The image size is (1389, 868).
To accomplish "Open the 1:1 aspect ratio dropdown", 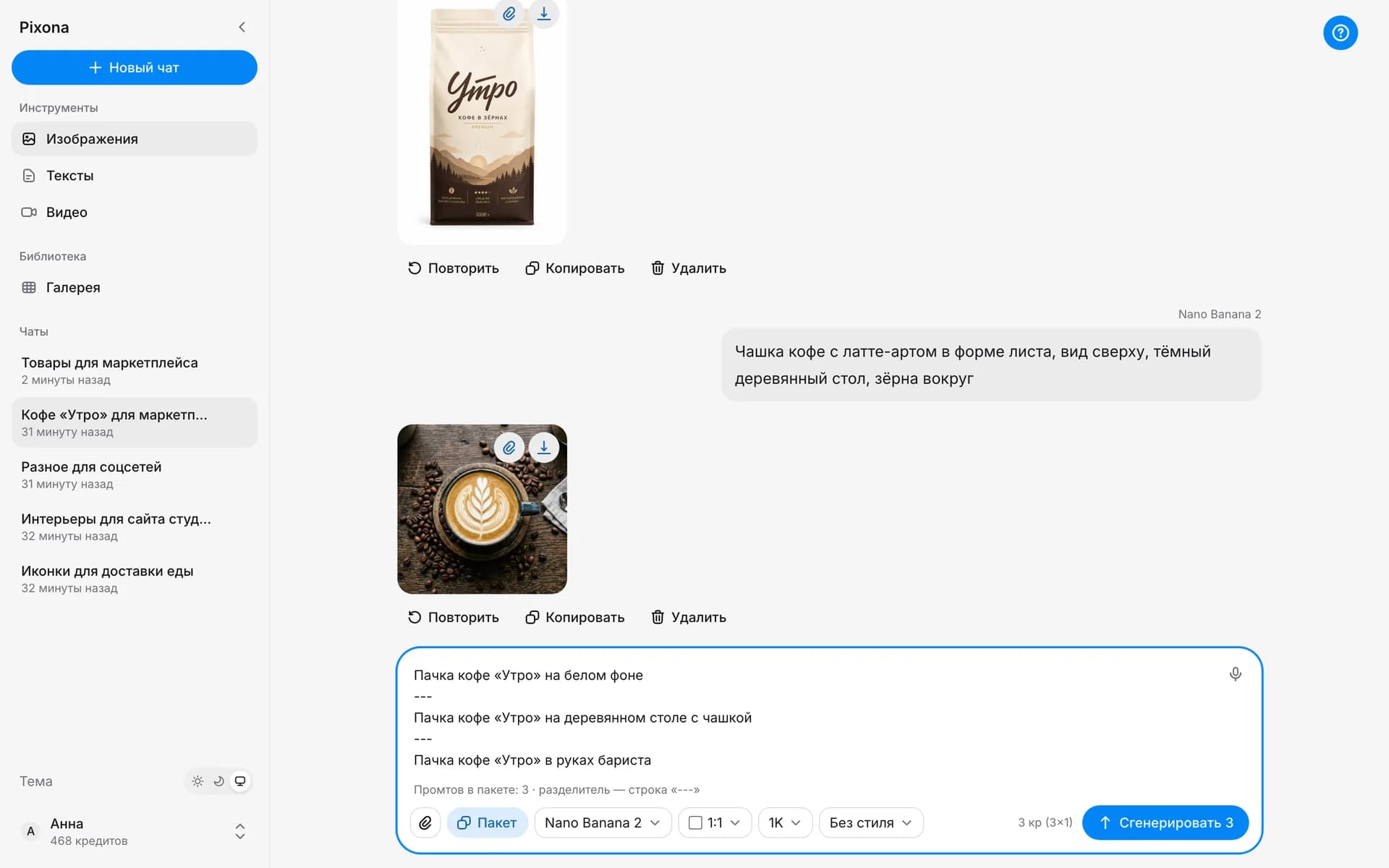I will pos(715,822).
